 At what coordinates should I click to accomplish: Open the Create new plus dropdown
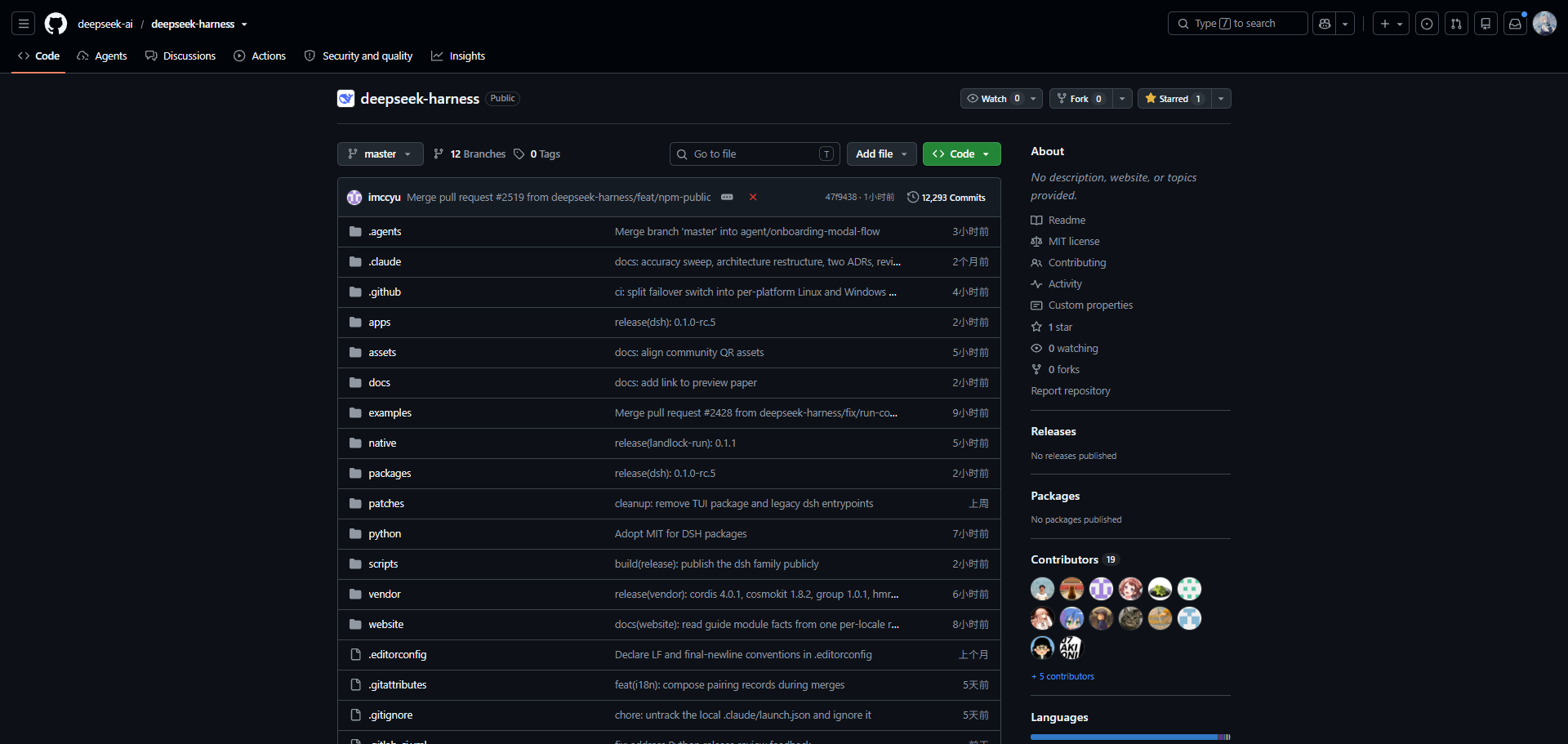click(x=1391, y=24)
